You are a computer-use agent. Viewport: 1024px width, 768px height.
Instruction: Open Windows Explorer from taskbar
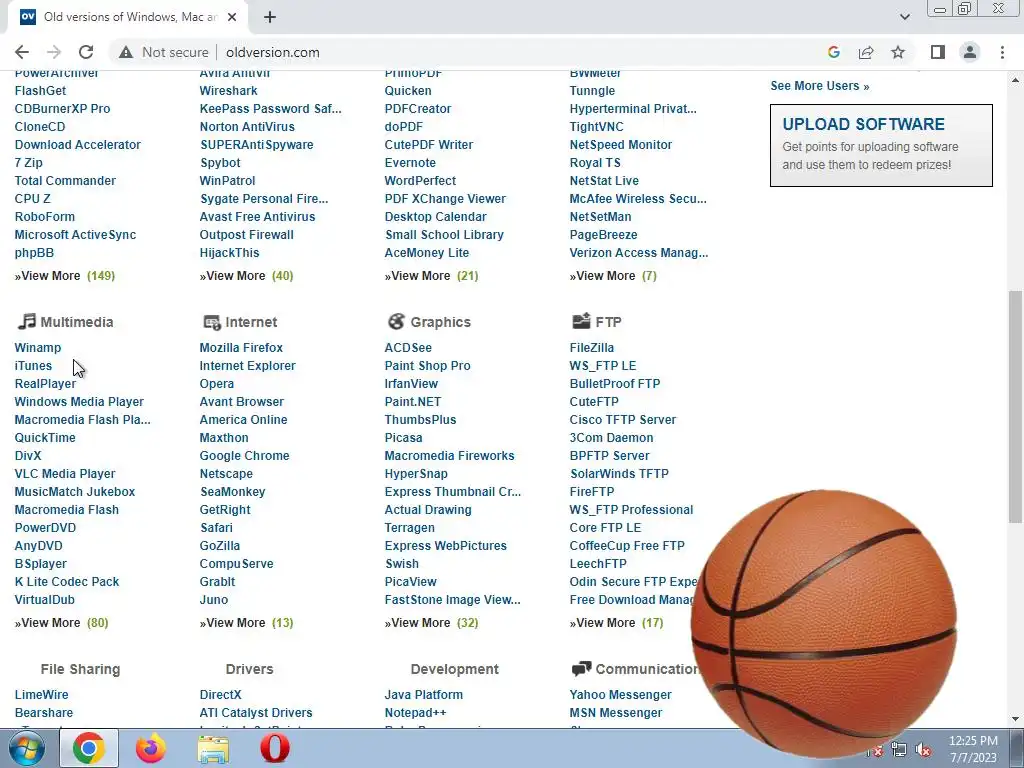[x=213, y=748]
